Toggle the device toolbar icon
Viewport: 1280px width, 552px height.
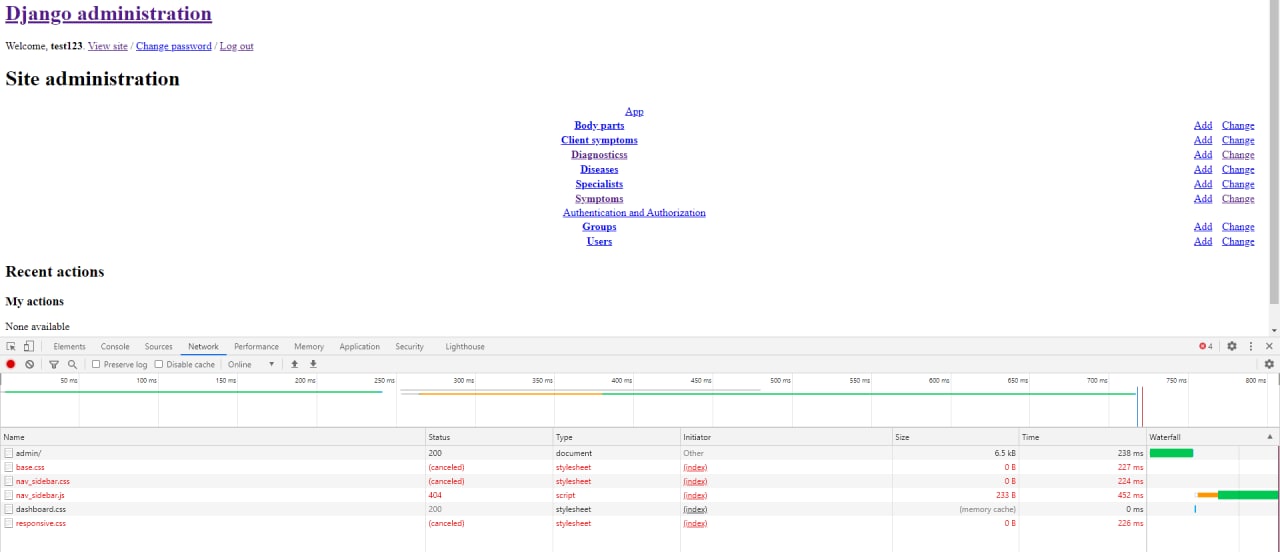(29, 346)
